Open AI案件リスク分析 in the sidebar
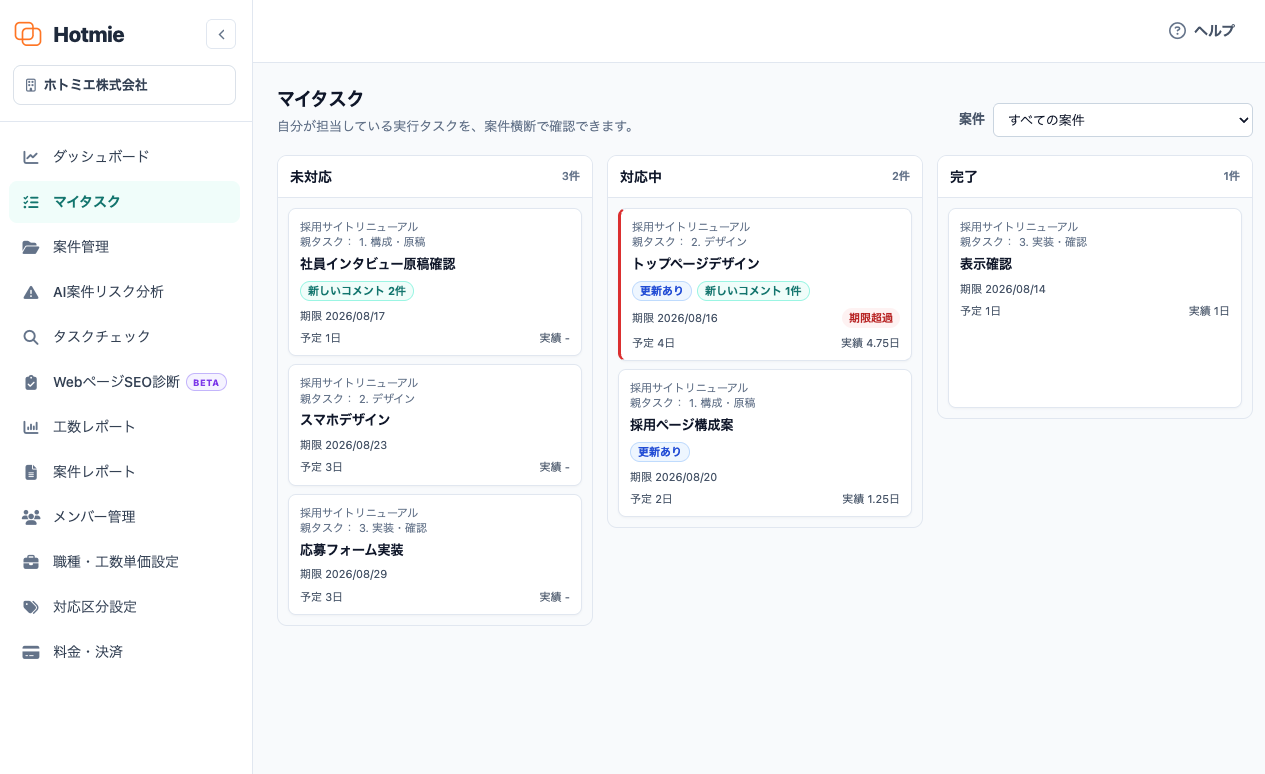Image resolution: width=1265 pixels, height=774 pixels. pos(124,292)
